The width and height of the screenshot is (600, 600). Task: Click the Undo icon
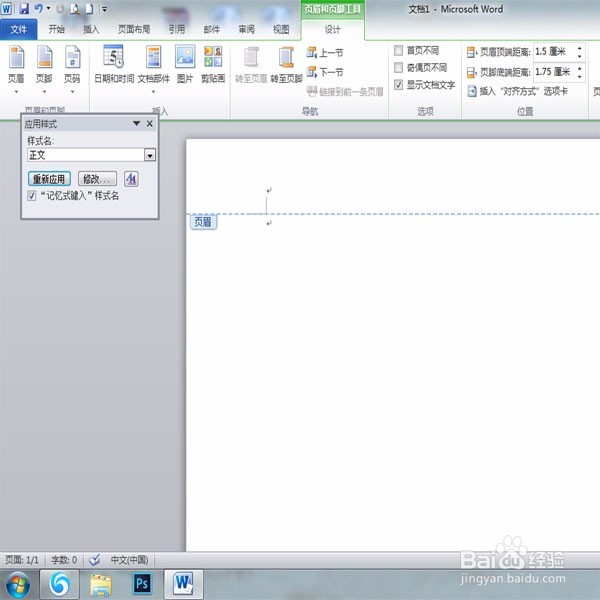(x=38, y=8)
